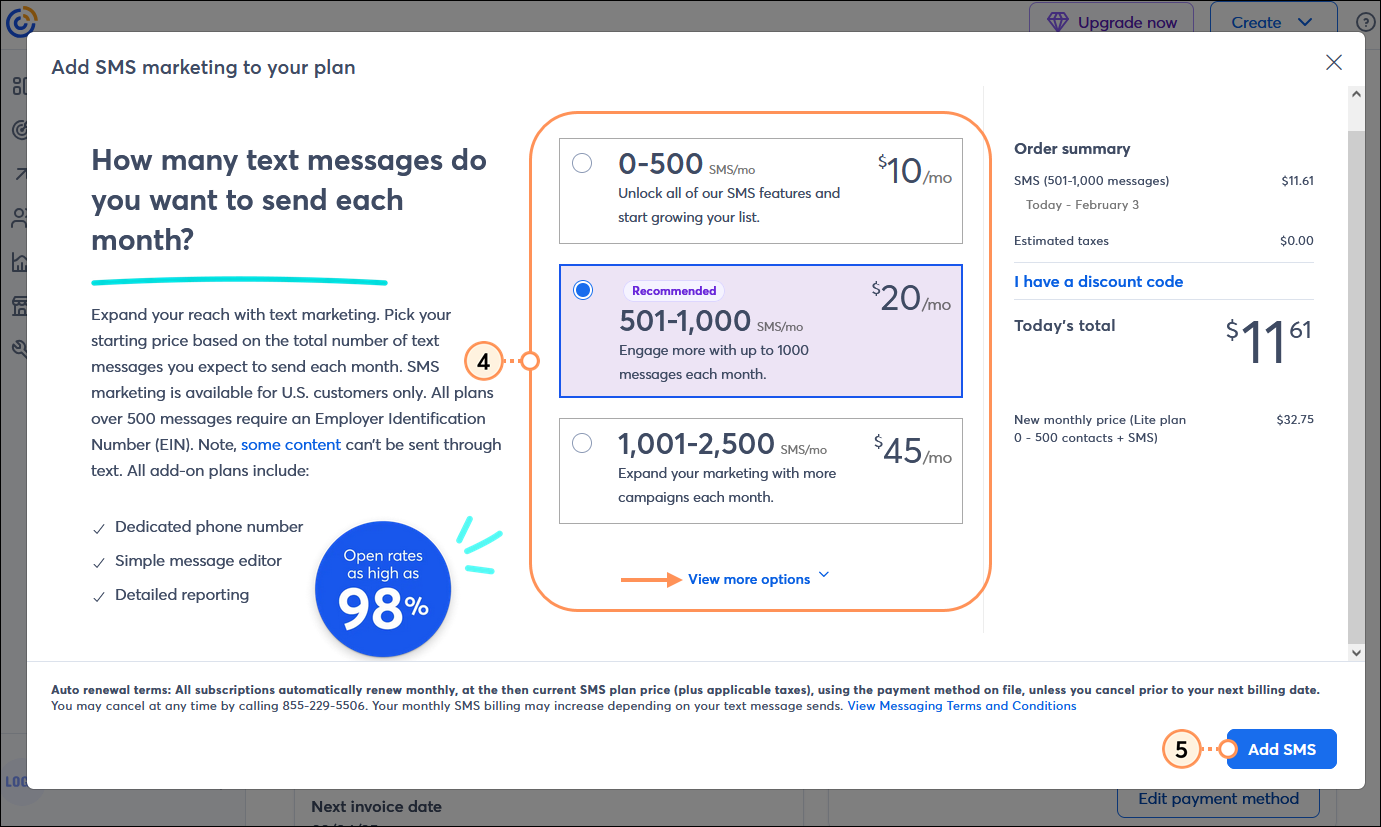Image resolution: width=1381 pixels, height=827 pixels.
Task: Click the Estimated taxes label
Action: click(x=1061, y=241)
